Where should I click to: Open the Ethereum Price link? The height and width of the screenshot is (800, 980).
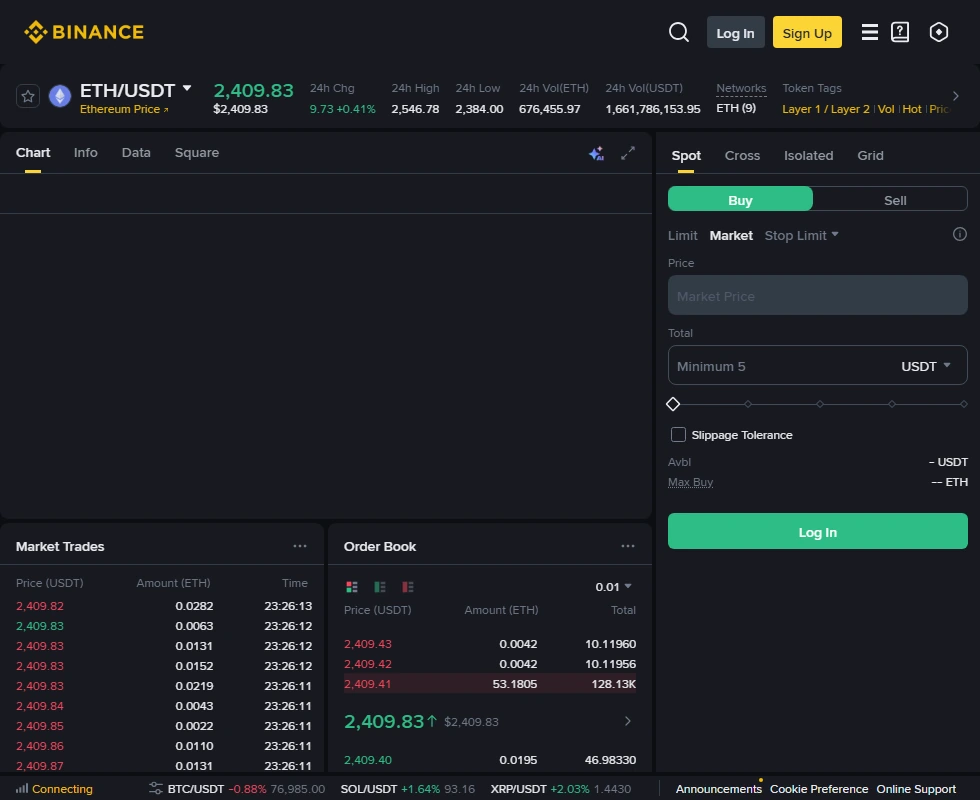click(124, 109)
